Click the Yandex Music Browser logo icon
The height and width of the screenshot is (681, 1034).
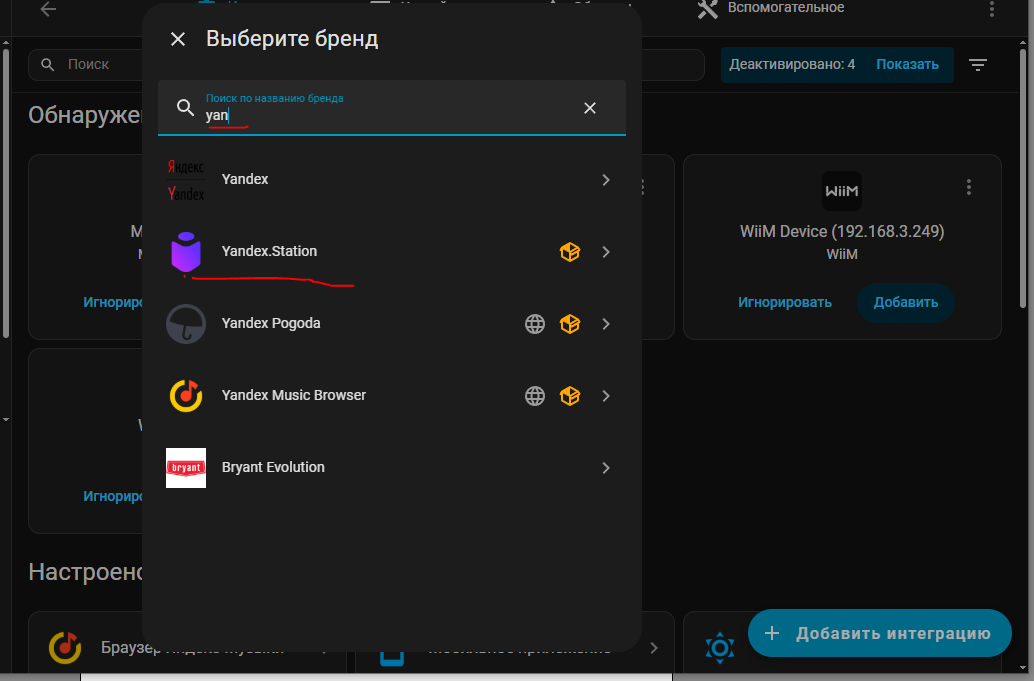tap(186, 396)
